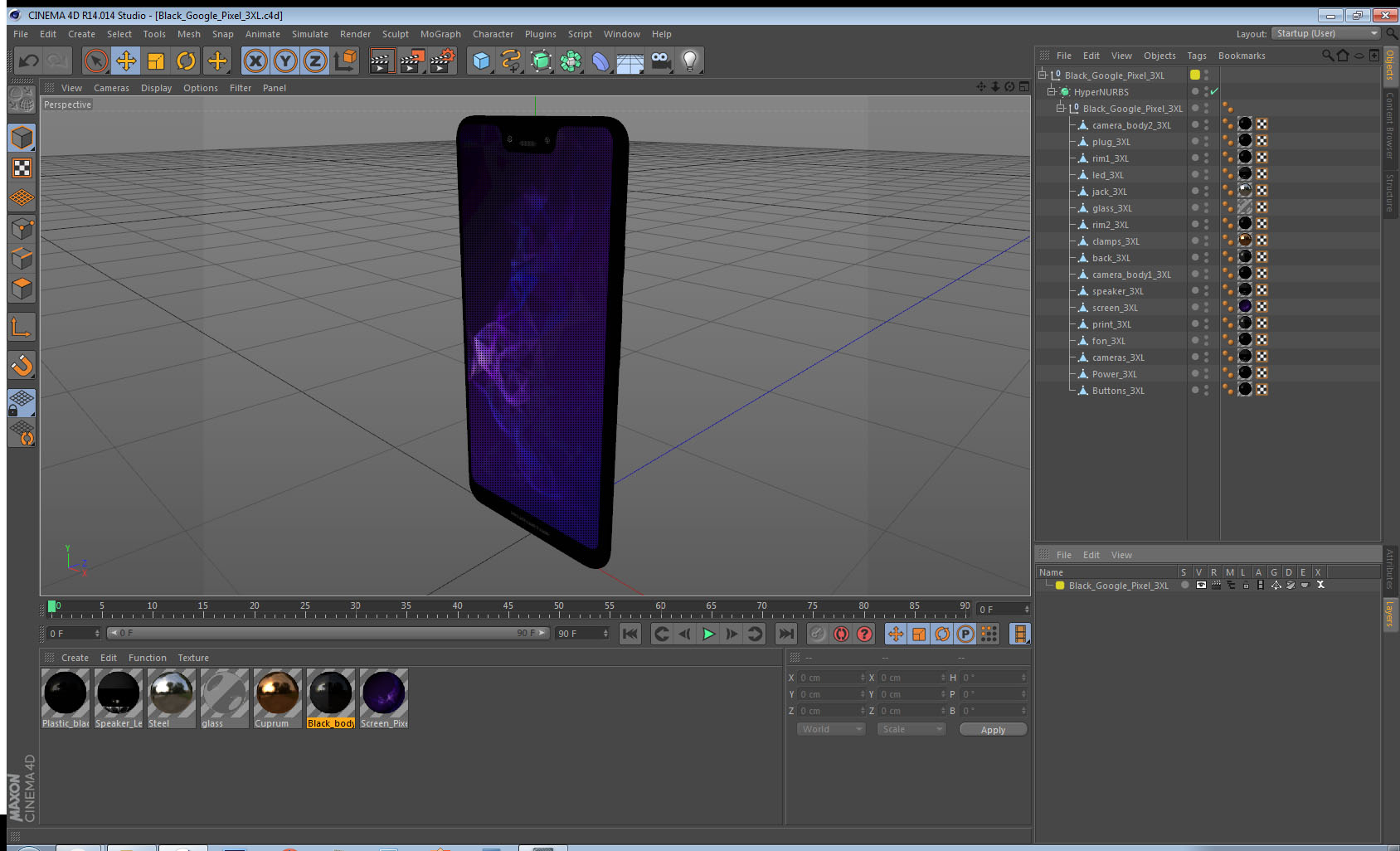Select the Cuprum material swatch
1400x851 pixels.
(277, 698)
